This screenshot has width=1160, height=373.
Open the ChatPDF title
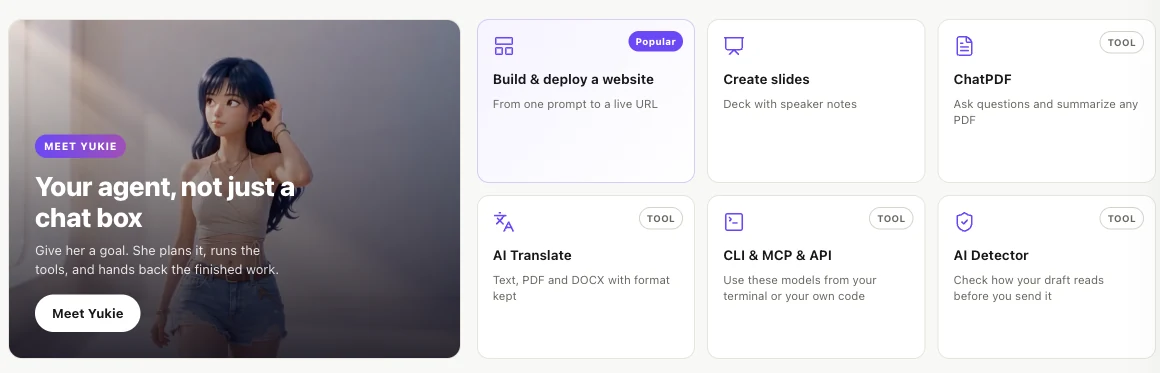[x=982, y=79]
